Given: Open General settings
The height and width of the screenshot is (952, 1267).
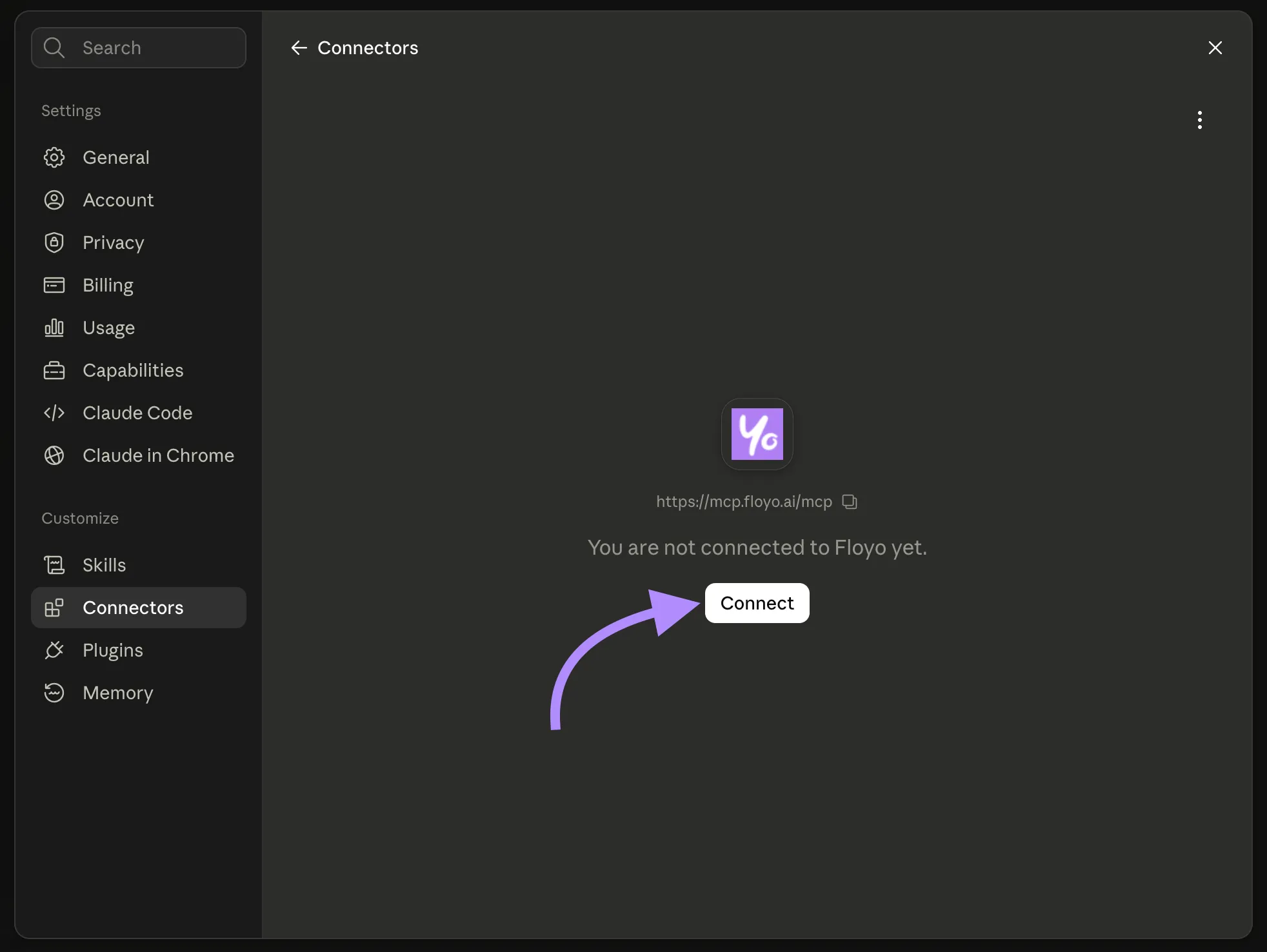Looking at the screenshot, I should pyautogui.click(x=139, y=157).
